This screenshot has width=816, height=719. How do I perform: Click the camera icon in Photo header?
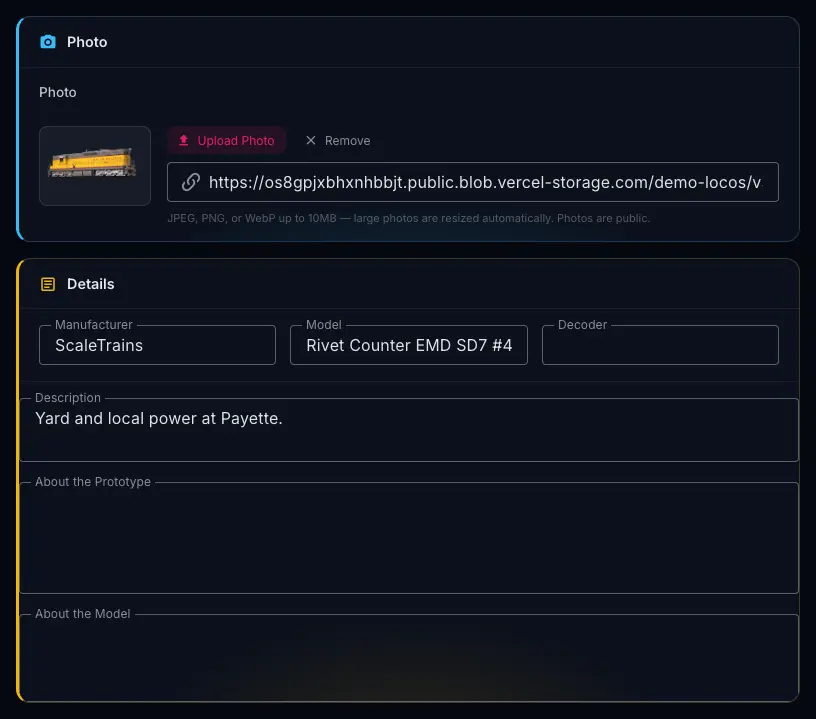point(48,42)
